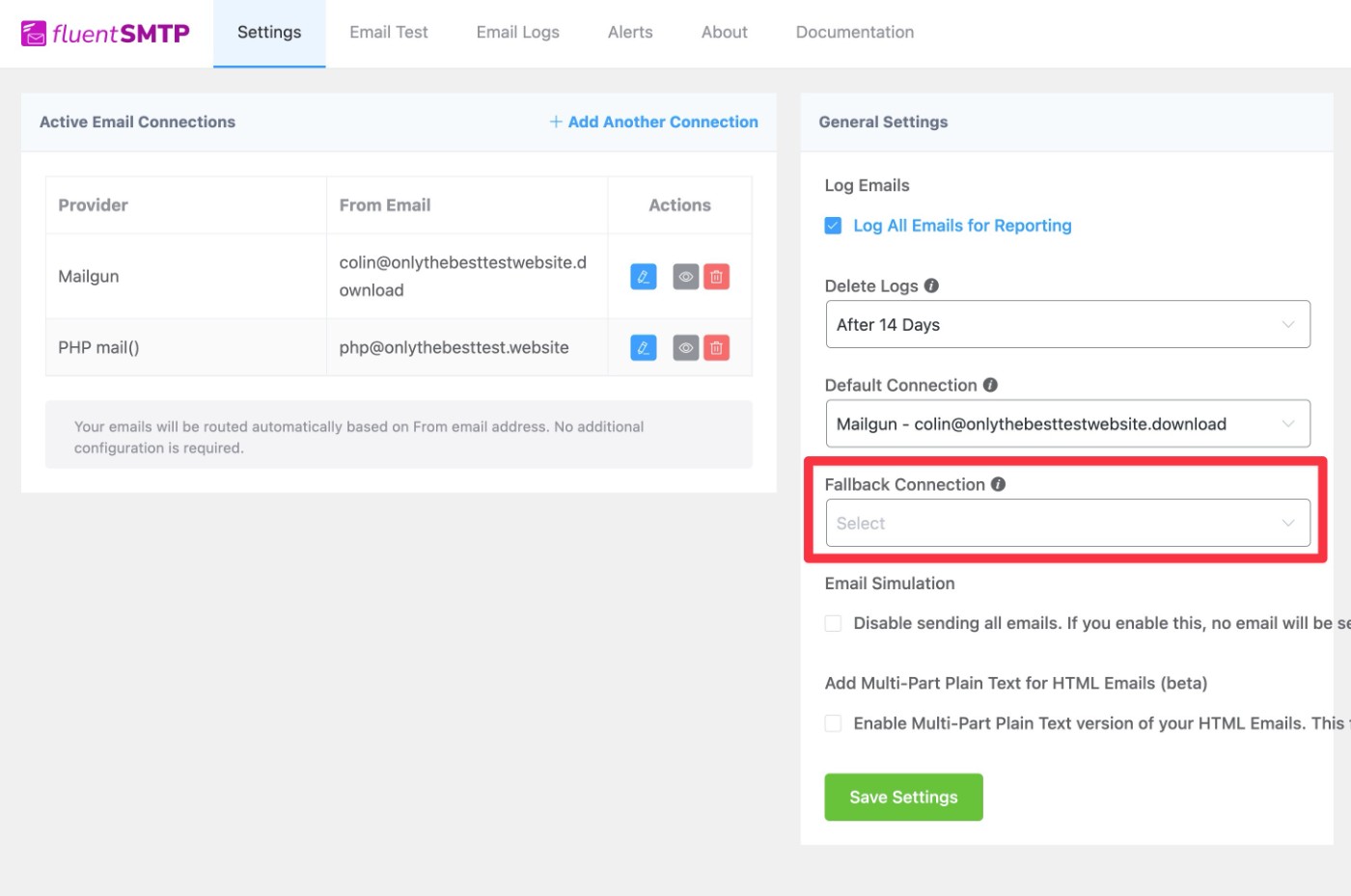The height and width of the screenshot is (896, 1351).
Task: Switch to the Settings tab
Action: tap(269, 33)
